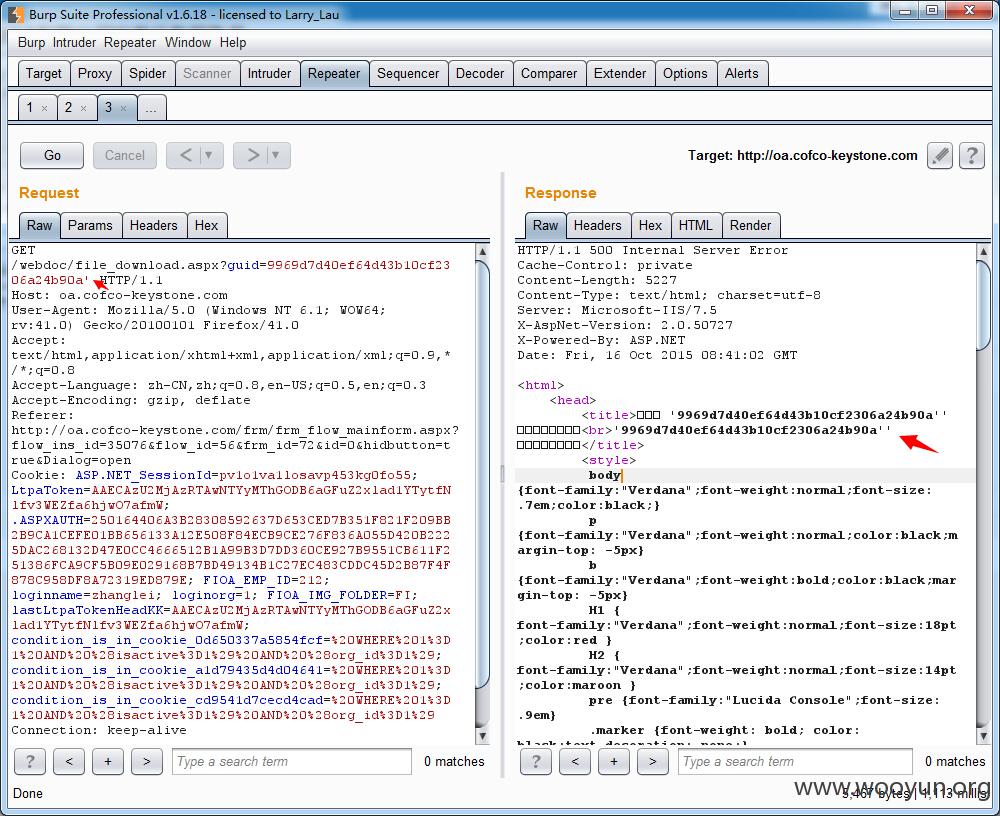Click the request search help question button
The width and height of the screenshot is (1000, 816).
coord(29,761)
